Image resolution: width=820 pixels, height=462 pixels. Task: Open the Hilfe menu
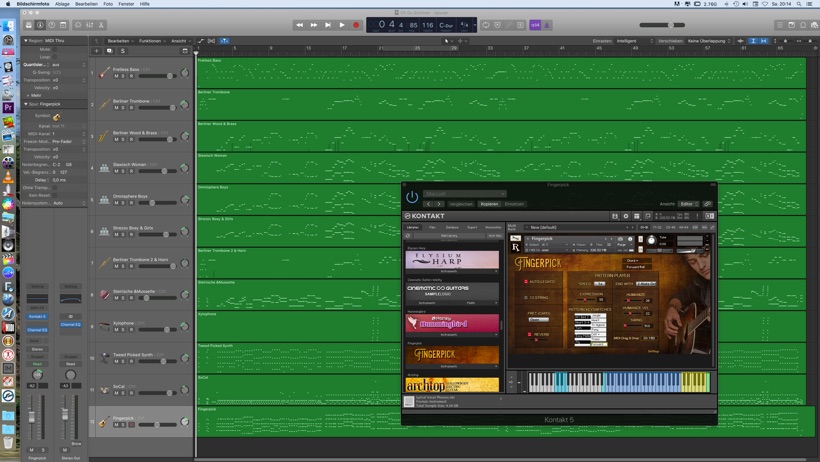coord(145,4)
